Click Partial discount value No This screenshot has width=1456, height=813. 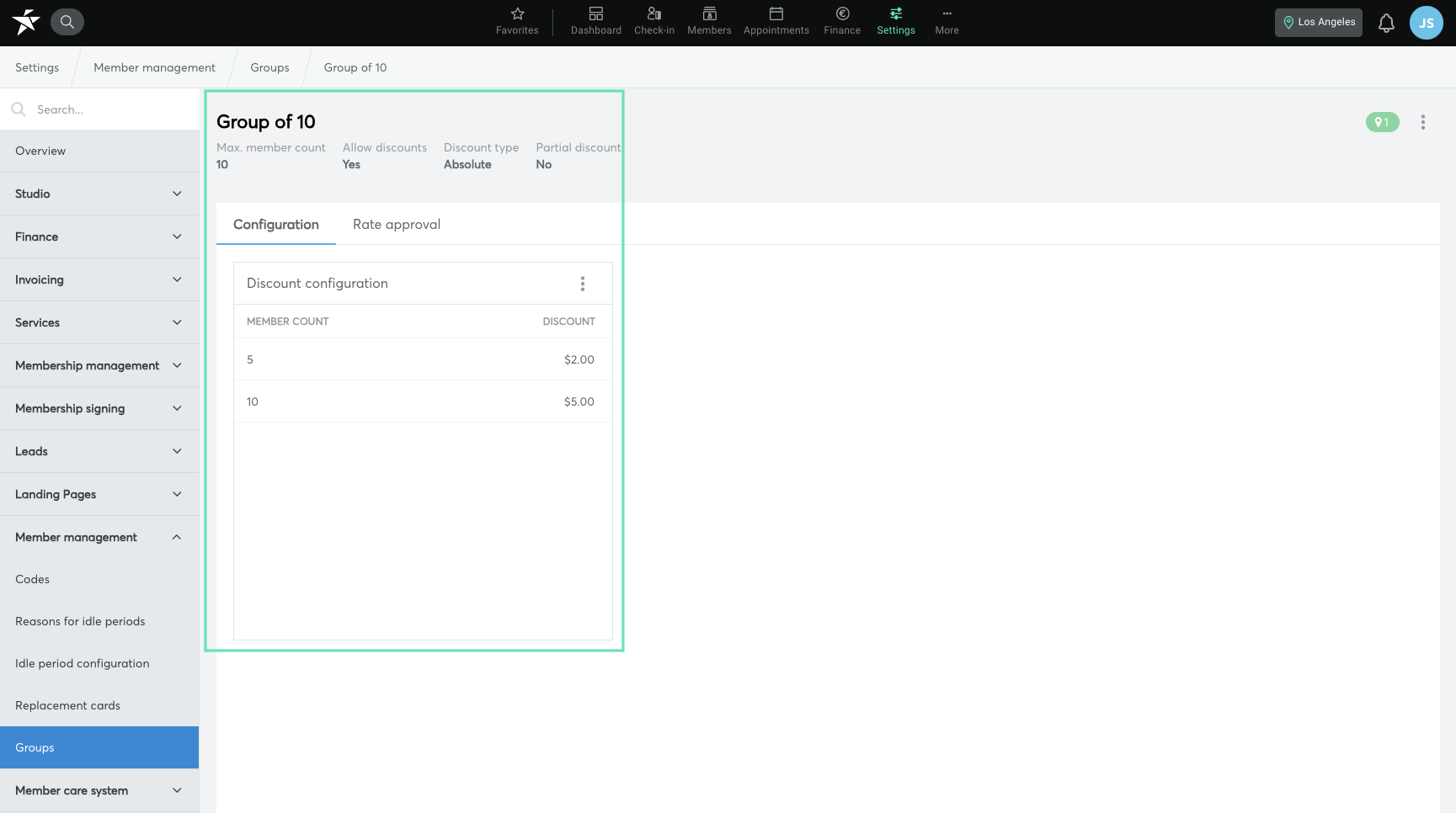click(544, 164)
